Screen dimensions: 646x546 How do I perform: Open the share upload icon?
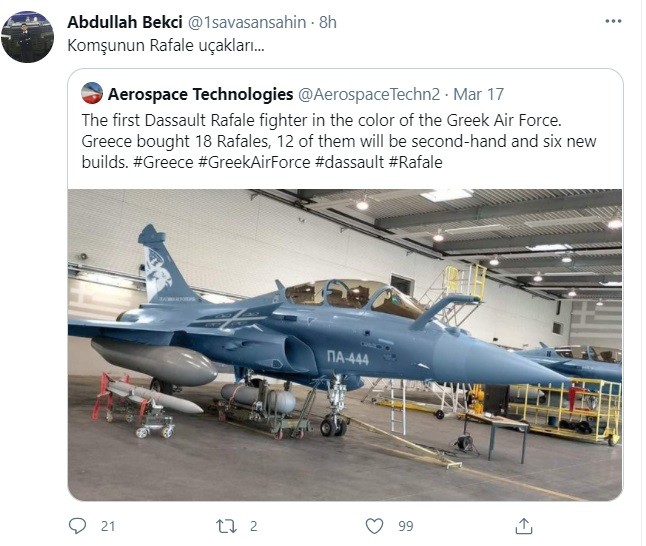click(x=524, y=526)
